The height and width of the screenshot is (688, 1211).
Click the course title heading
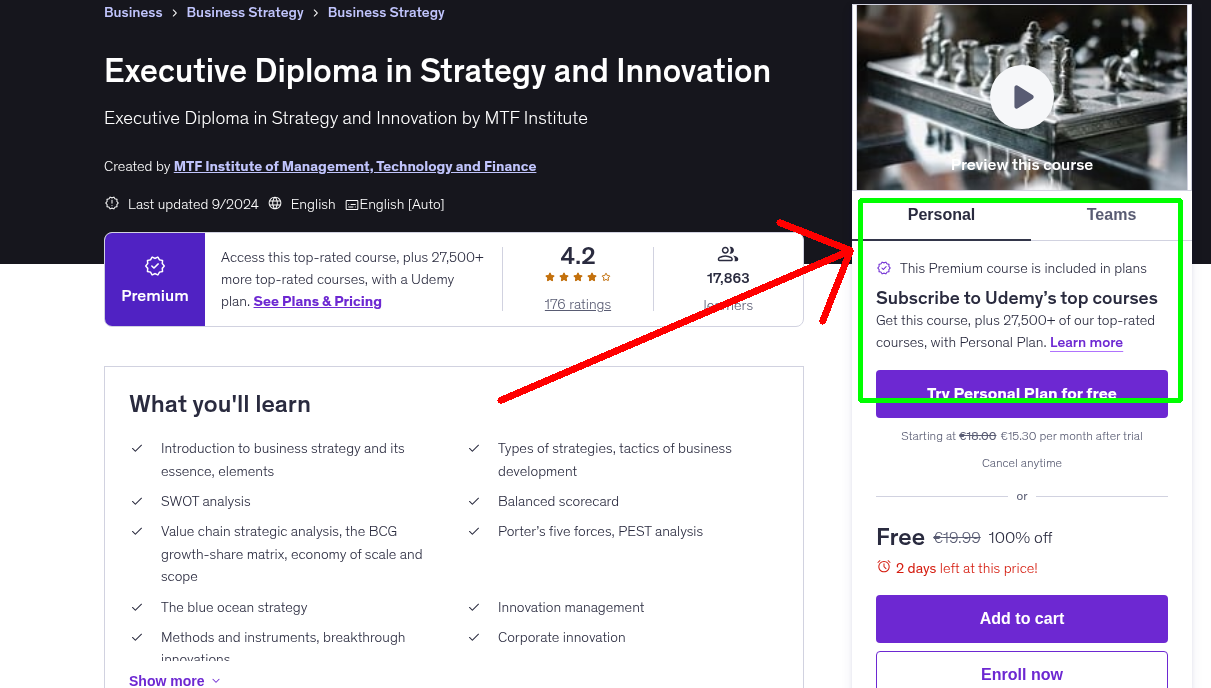coord(437,71)
